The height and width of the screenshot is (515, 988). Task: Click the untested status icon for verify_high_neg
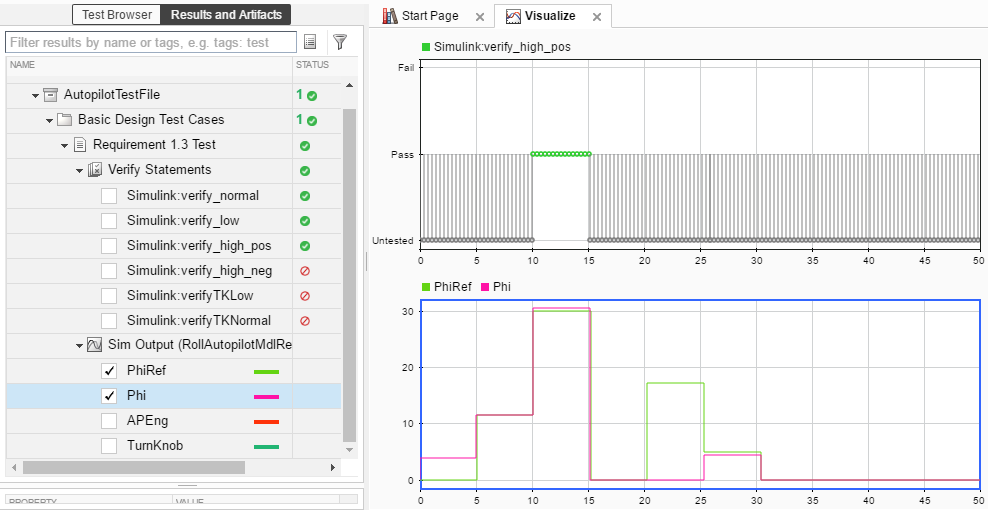pos(305,271)
